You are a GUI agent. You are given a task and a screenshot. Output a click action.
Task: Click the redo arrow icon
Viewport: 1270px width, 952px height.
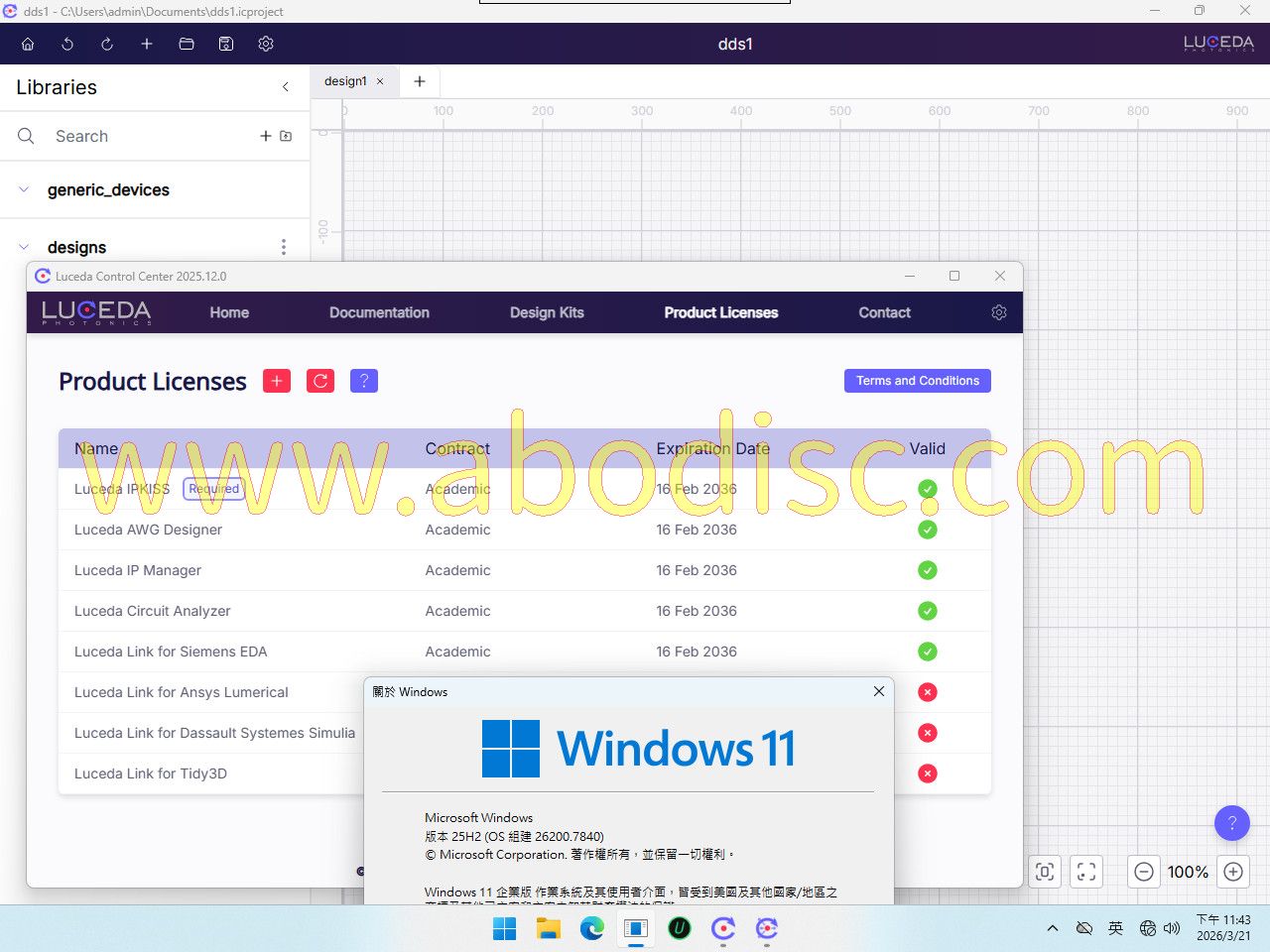pyautogui.click(x=107, y=44)
